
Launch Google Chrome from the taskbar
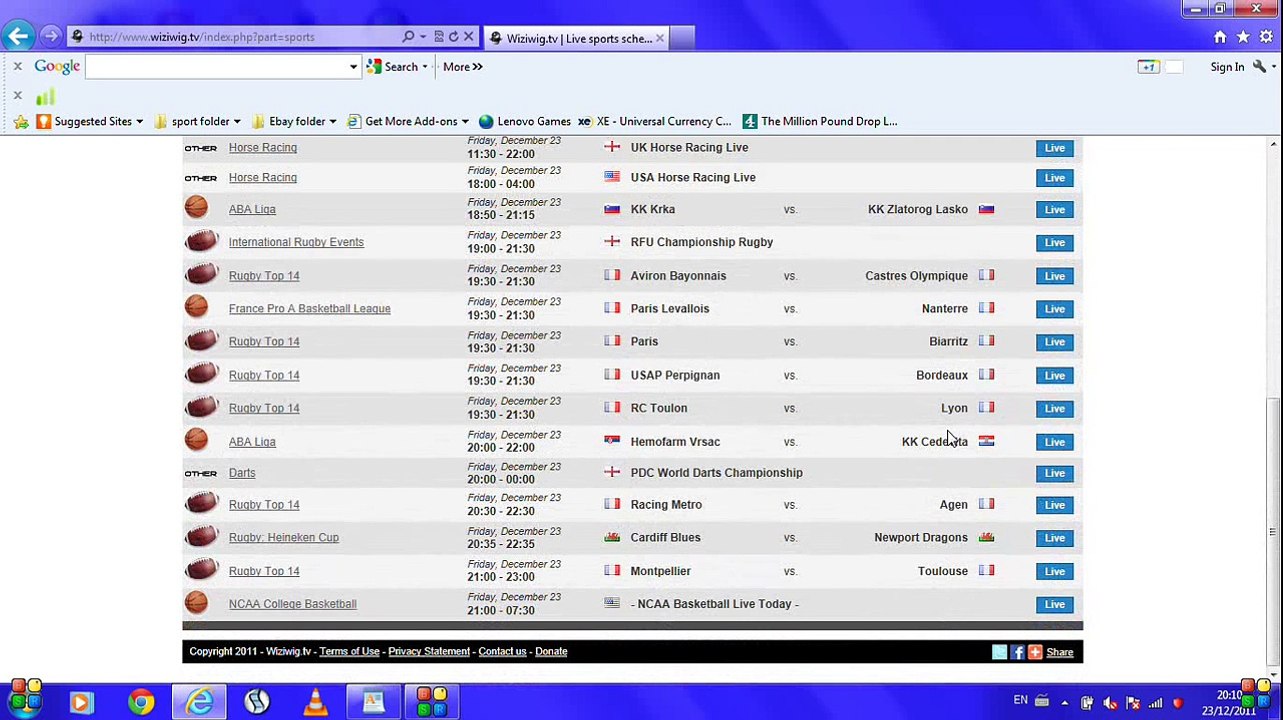click(141, 702)
